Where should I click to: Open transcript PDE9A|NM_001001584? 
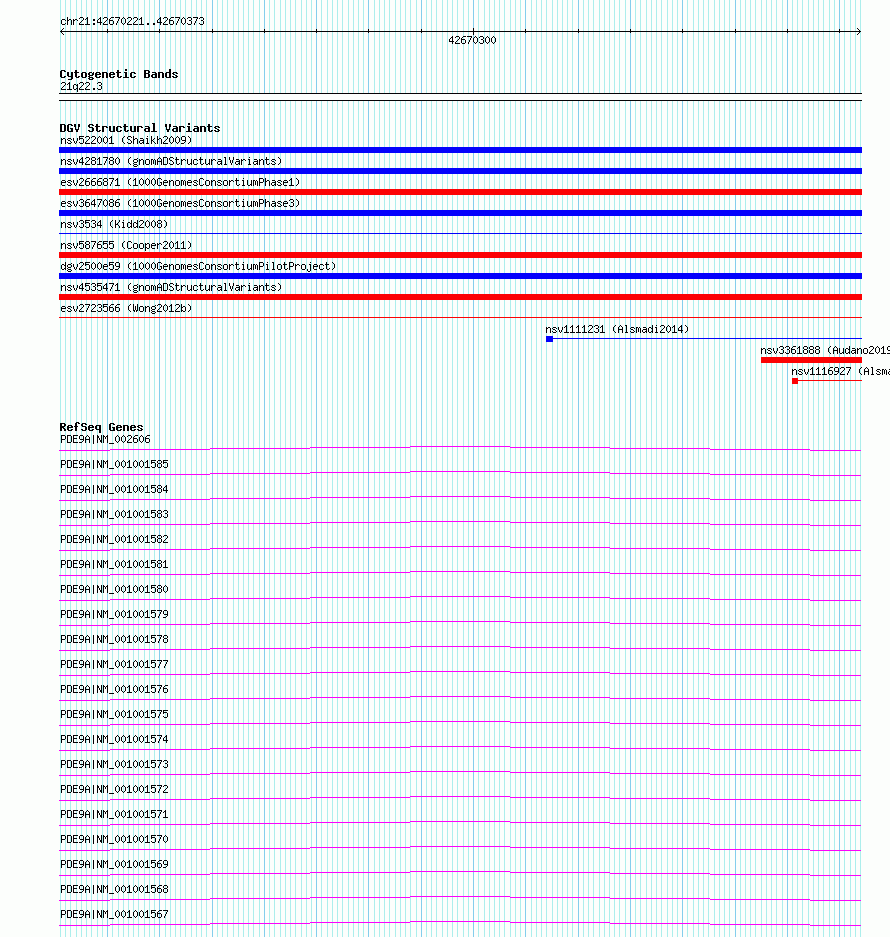[x=114, y=489]
